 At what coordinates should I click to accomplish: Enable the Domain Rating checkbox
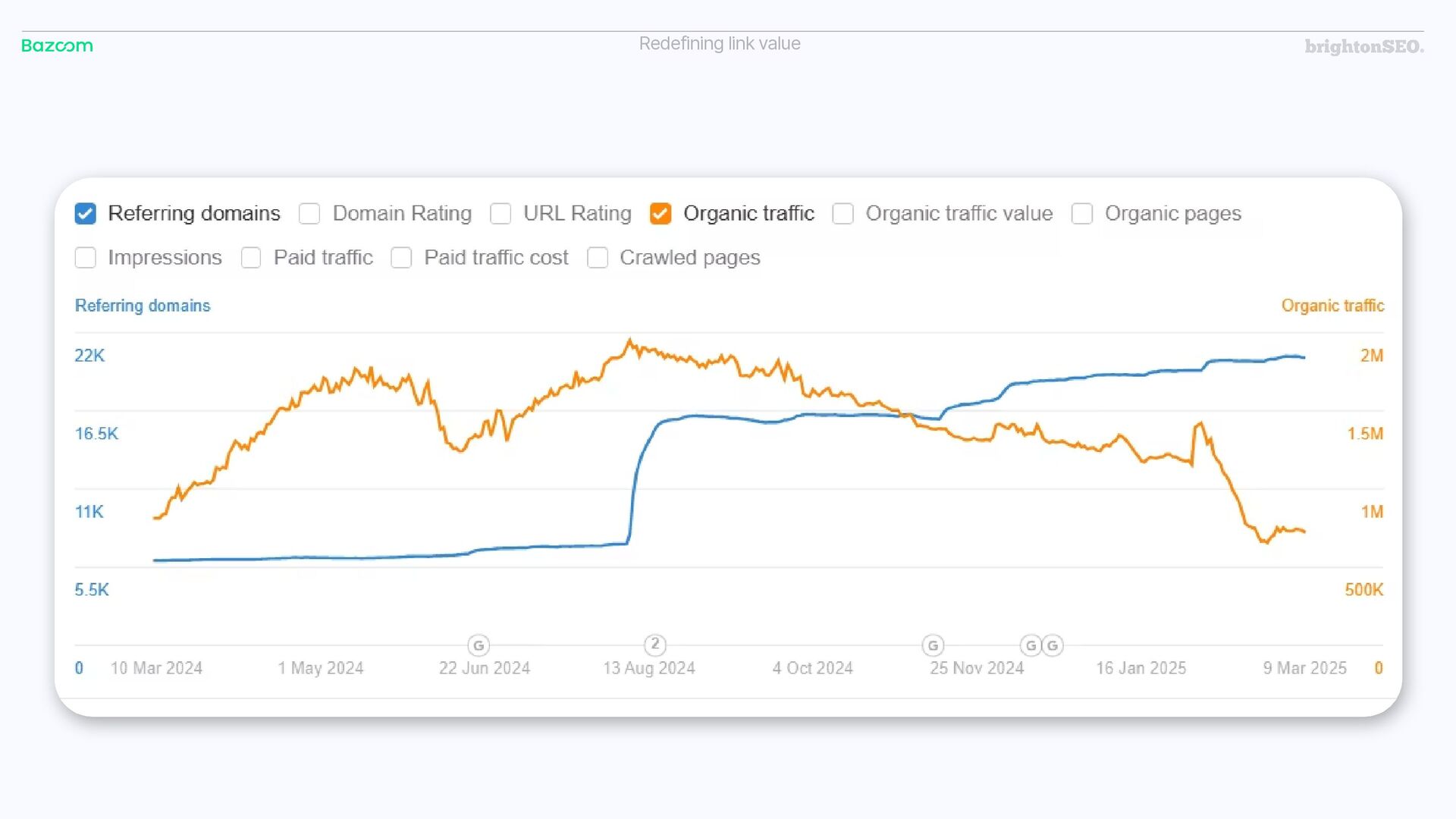click(309, 214)
